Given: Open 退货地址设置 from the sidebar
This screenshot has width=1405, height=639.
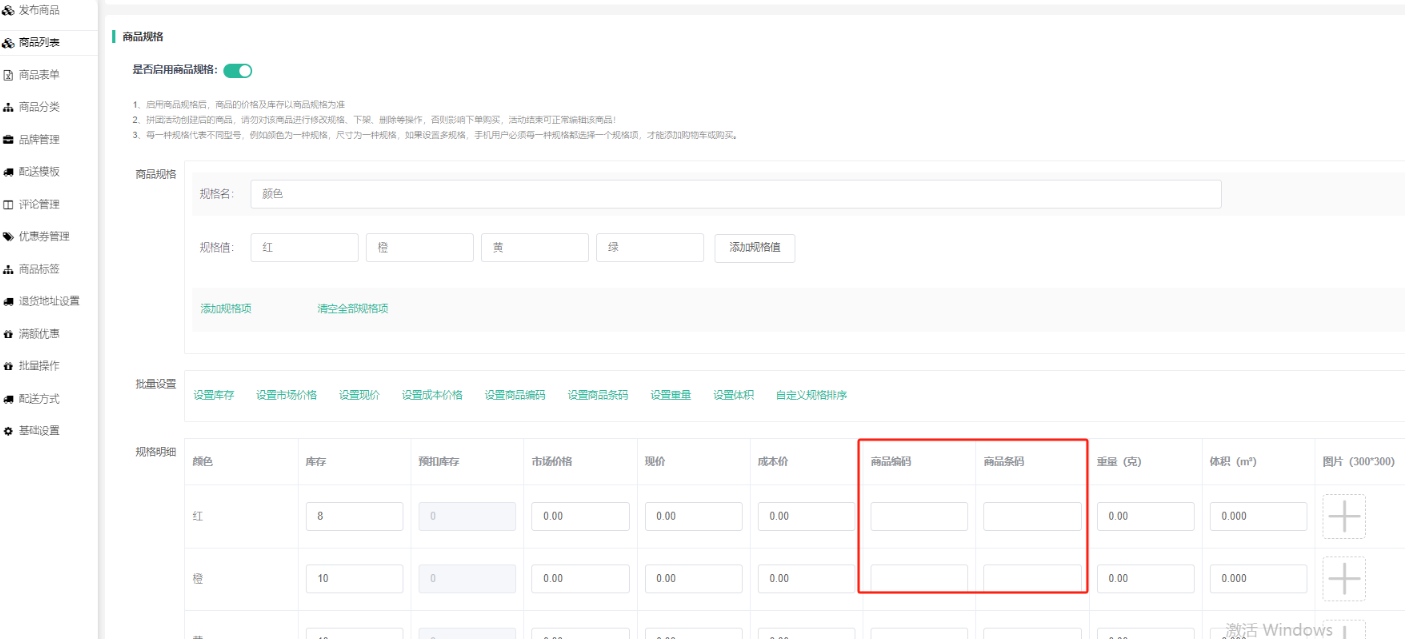Looking at the screenshot, I should coord(48,301).
